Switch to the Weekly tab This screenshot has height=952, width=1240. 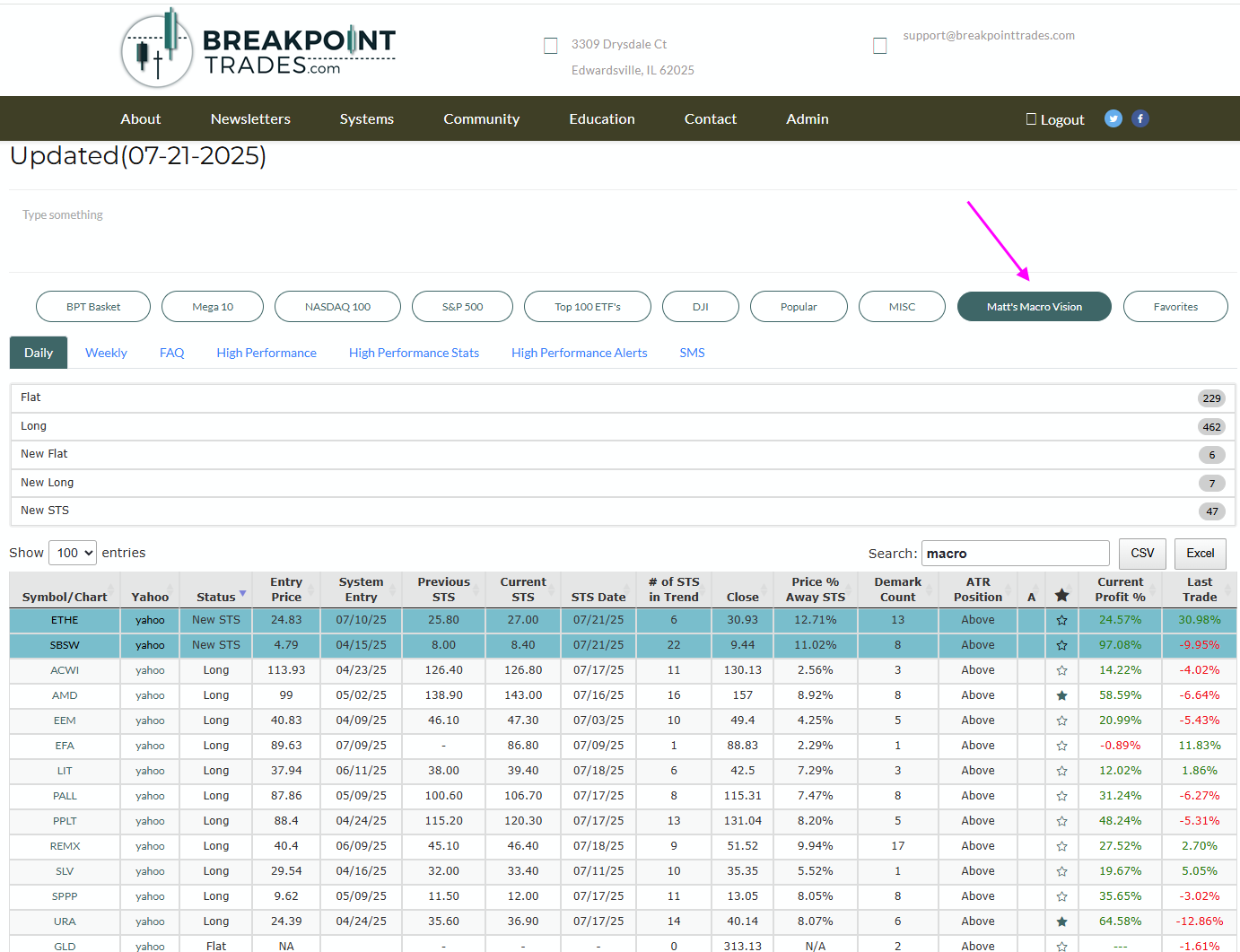[106, 353]
